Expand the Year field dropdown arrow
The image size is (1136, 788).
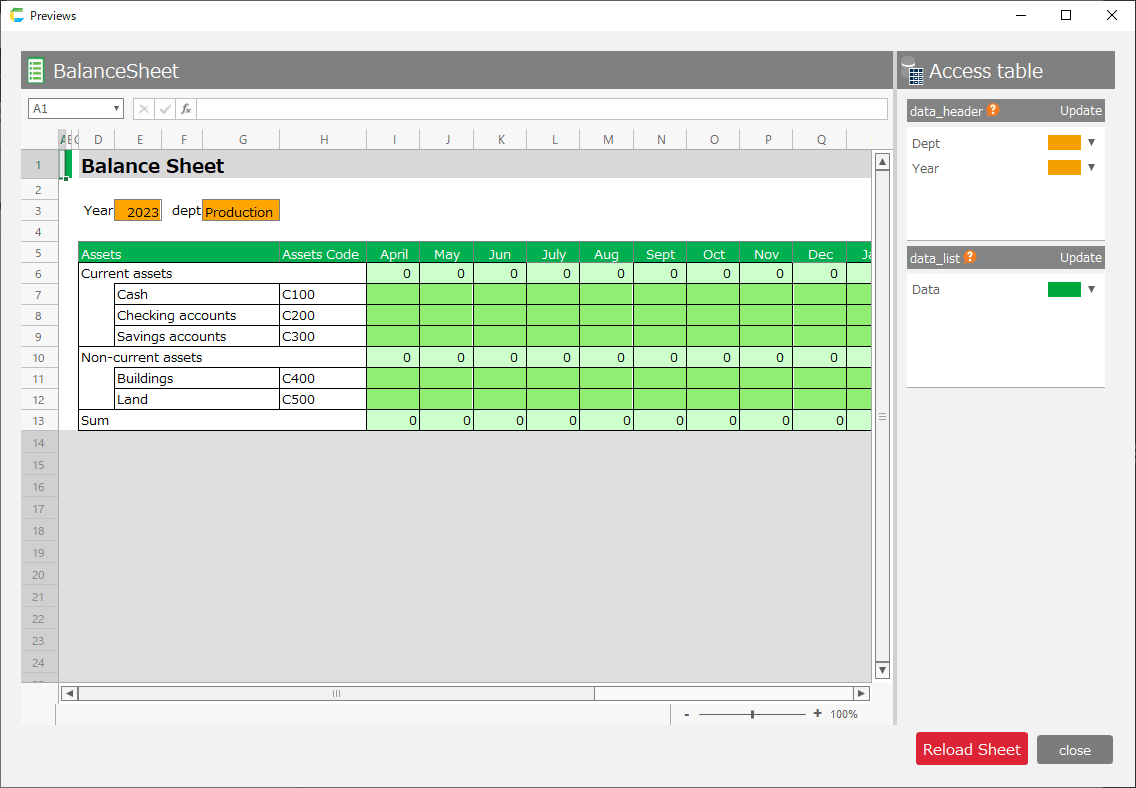pos(1091,168)
